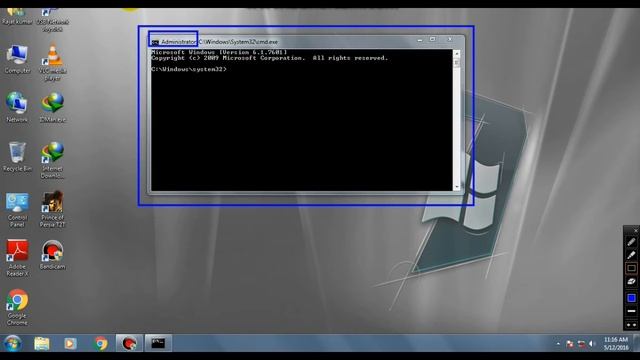Select the Internet Download Manager shortcut
640x360 pixels.
click(x=52, y=160)
